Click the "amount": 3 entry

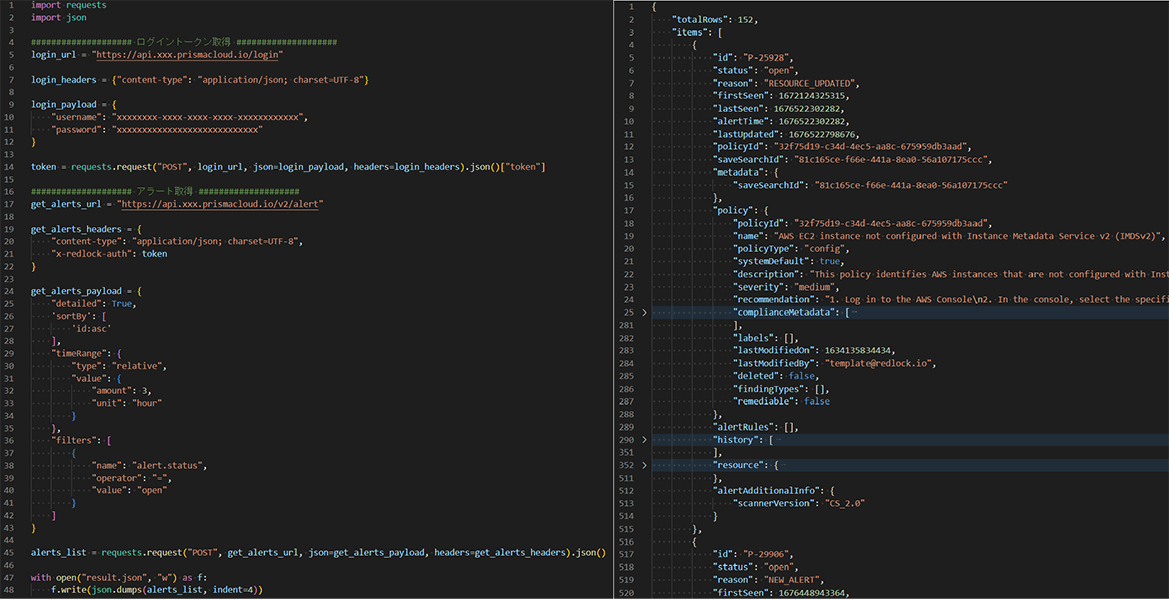tap(122, 390)
